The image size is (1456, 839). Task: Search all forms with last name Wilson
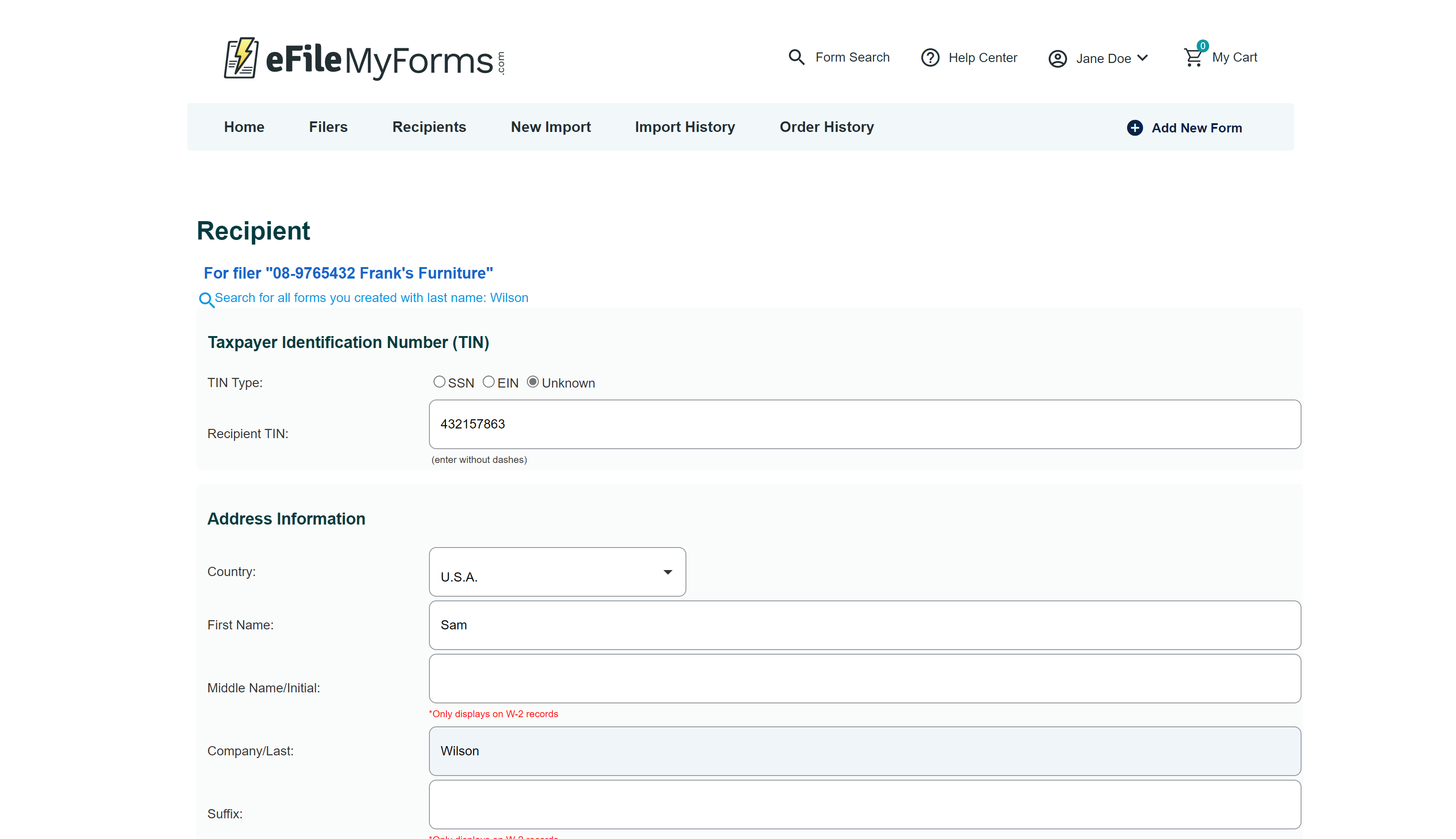point(371,298)
